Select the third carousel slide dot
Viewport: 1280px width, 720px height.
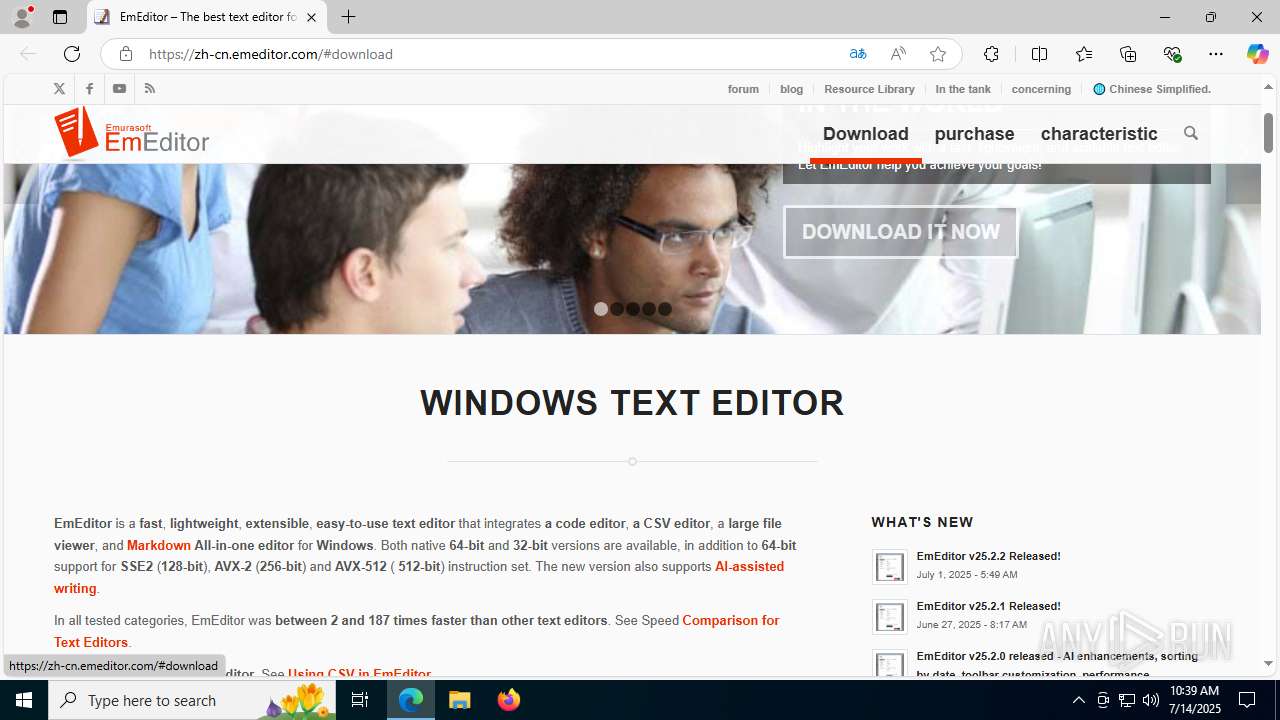coord(633,309)
